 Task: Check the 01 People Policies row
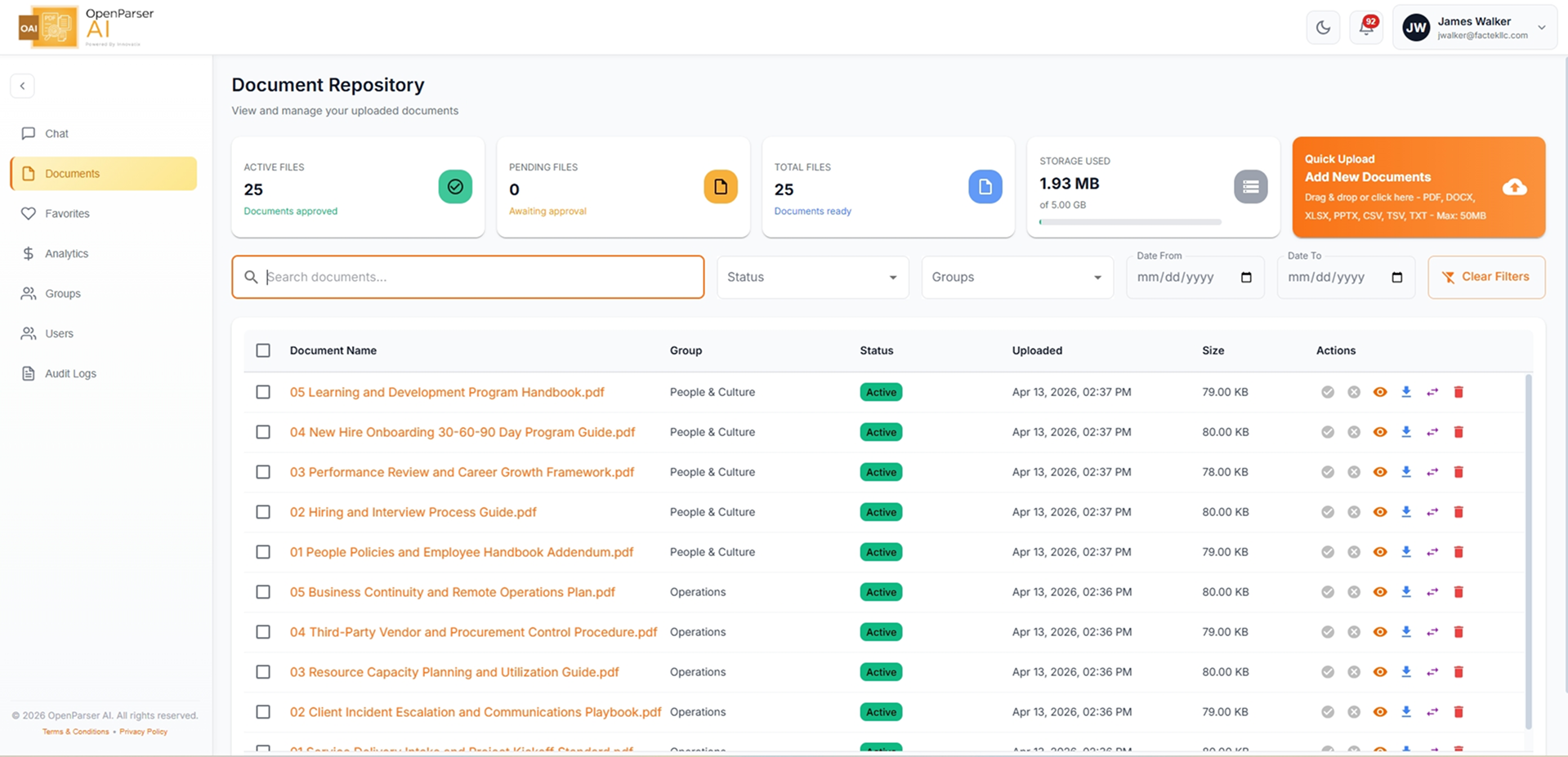(263, 552)
